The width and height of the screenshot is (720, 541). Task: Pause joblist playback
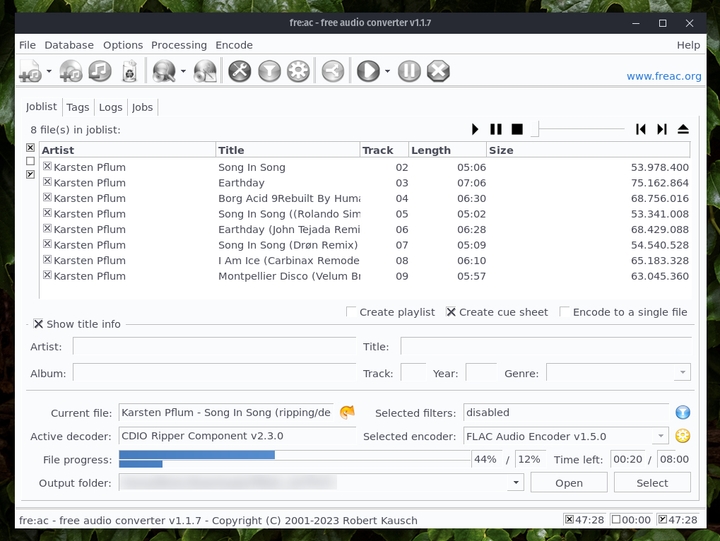pos(496,130)
